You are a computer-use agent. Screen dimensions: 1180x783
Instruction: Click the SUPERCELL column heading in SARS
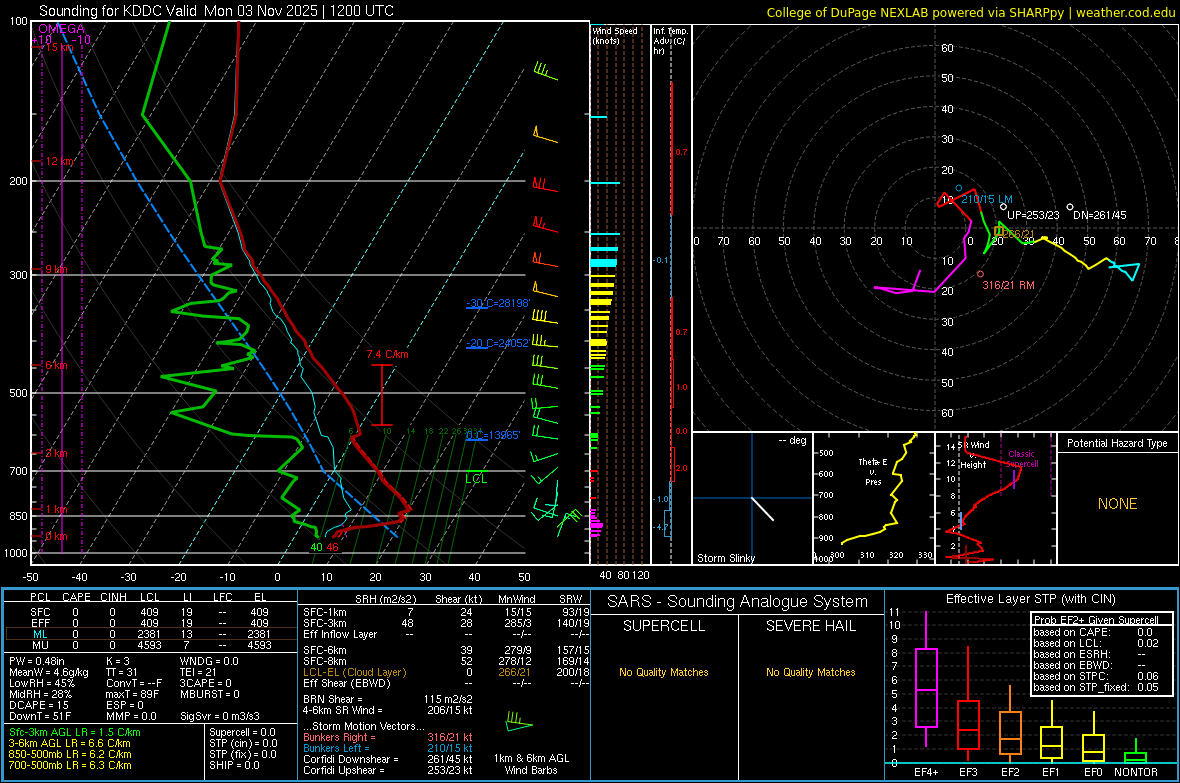coord(664,626)
